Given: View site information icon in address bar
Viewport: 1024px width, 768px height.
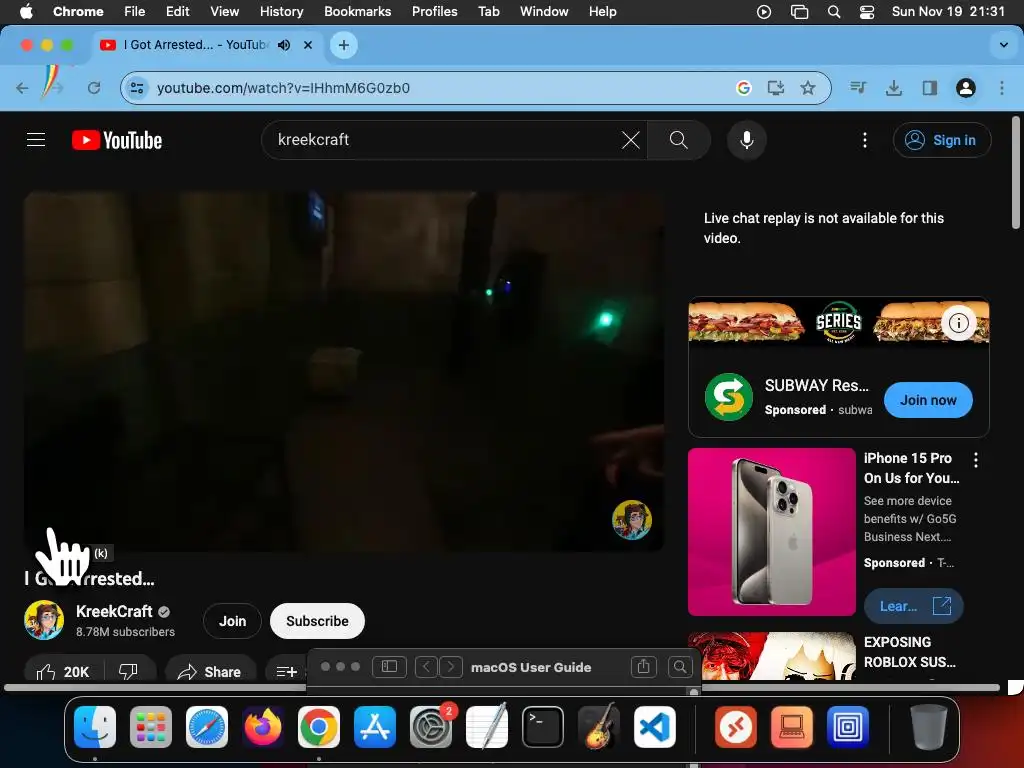Looking at the screenshot, I should (x=136, y=88).
